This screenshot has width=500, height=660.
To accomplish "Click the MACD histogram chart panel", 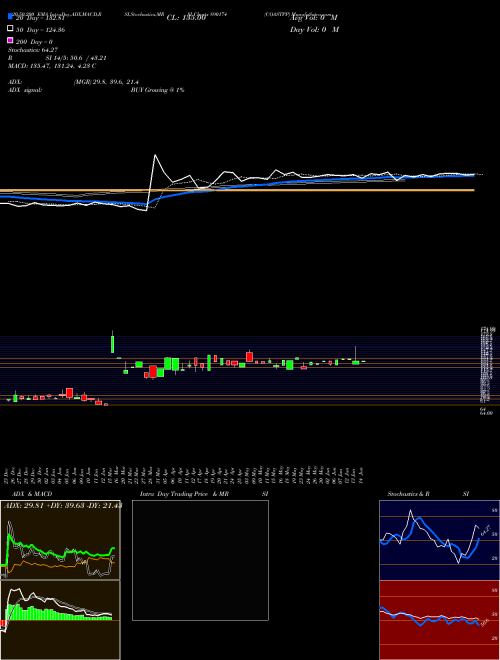I will point(60,620).
